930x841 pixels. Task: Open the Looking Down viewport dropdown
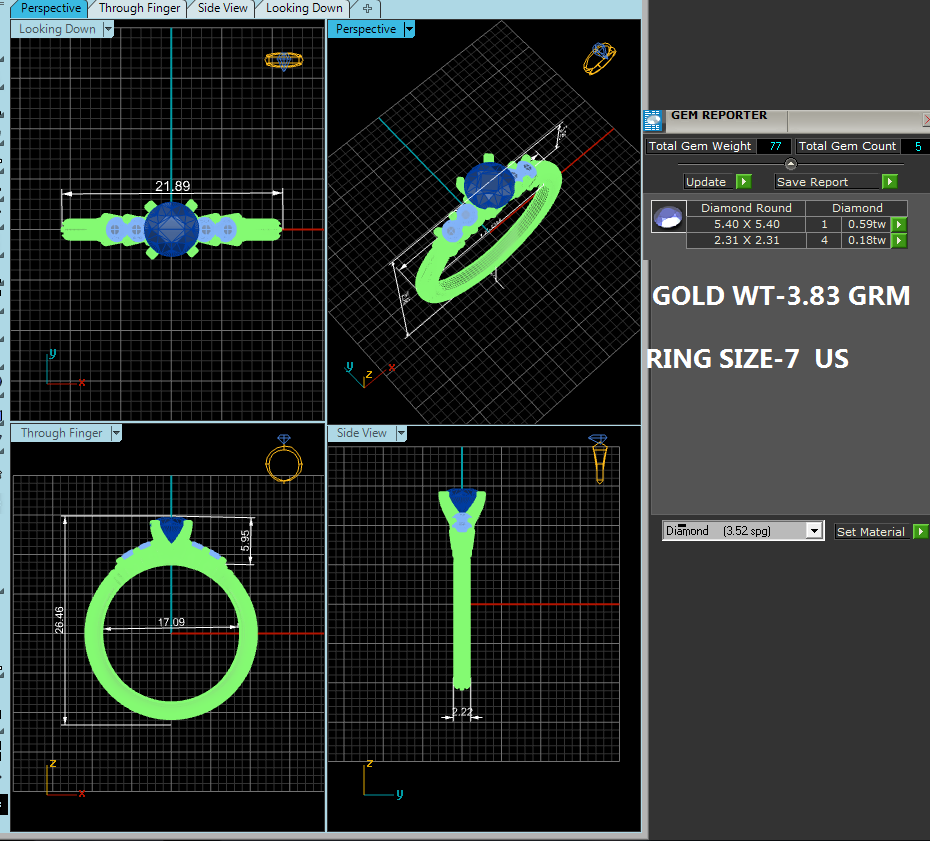tap(108, 29)
